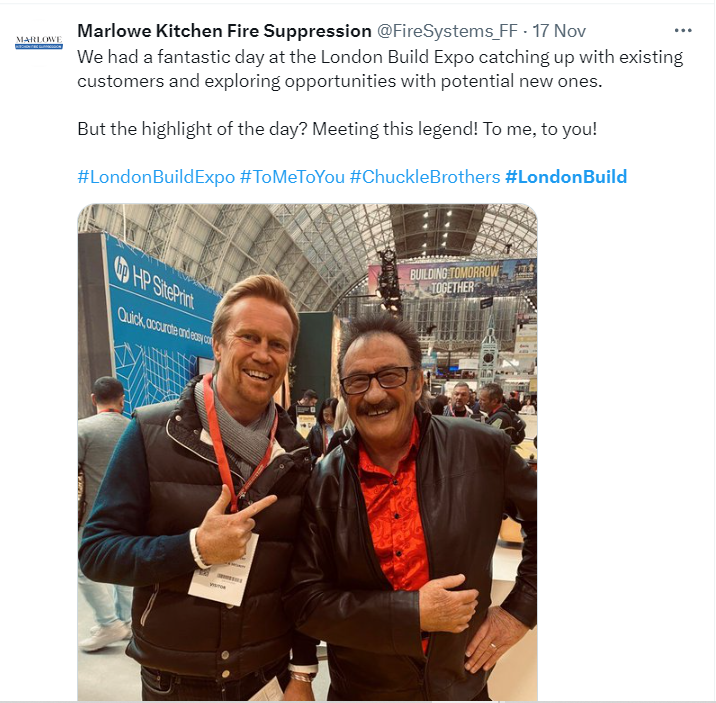Click the black-rimmed glasses in the photo

(x=378, y=381)
